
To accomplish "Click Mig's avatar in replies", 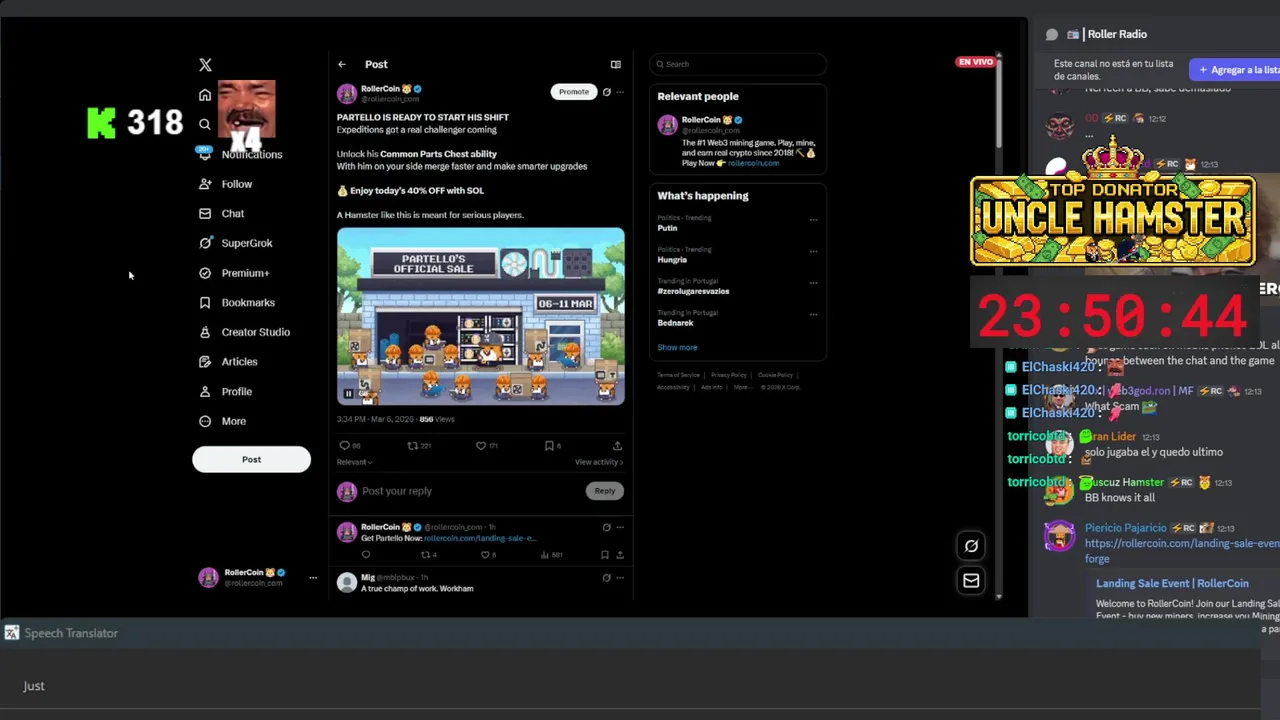I will coord(347,583).
